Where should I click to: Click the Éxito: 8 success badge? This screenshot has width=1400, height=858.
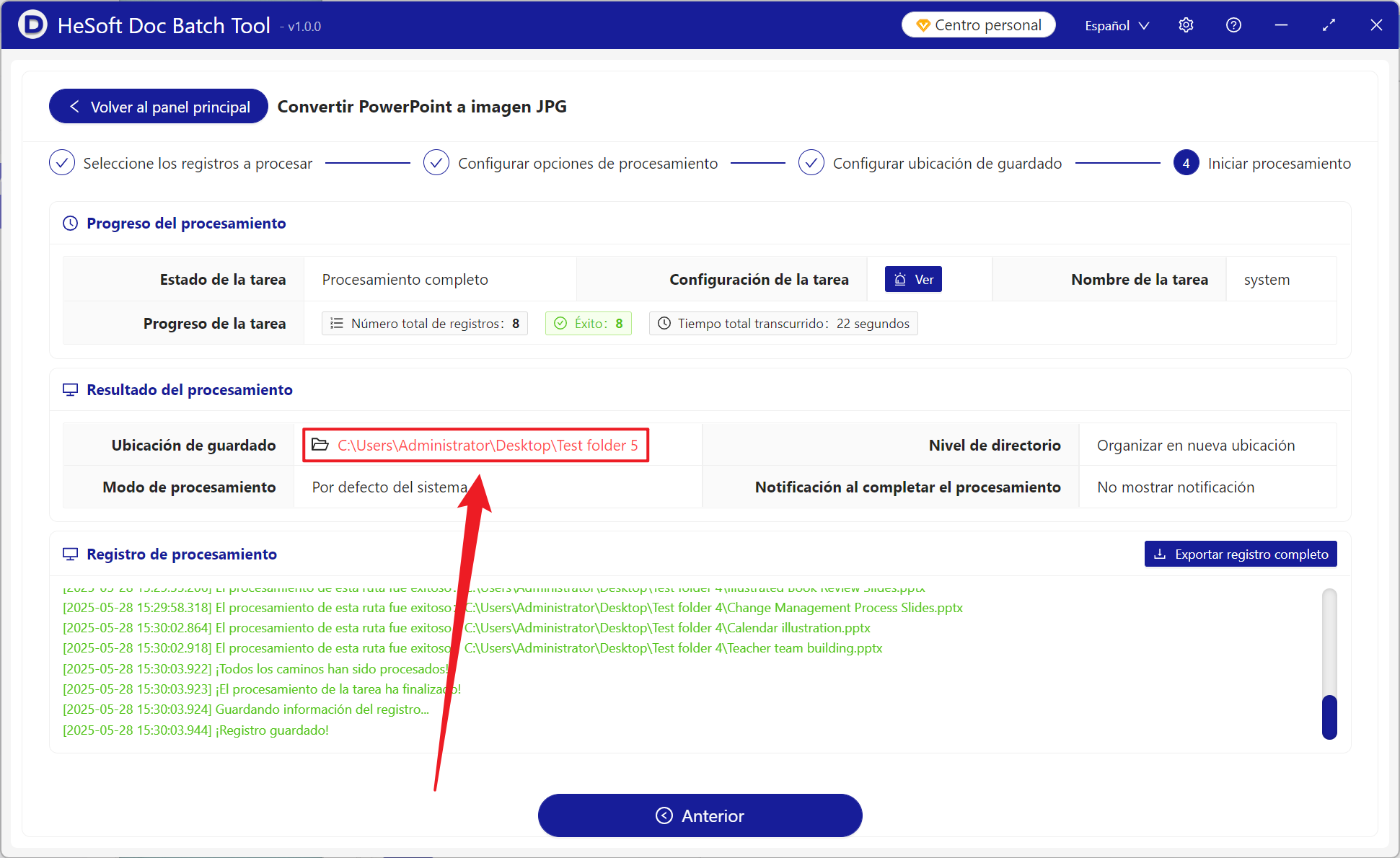point(589,324)
